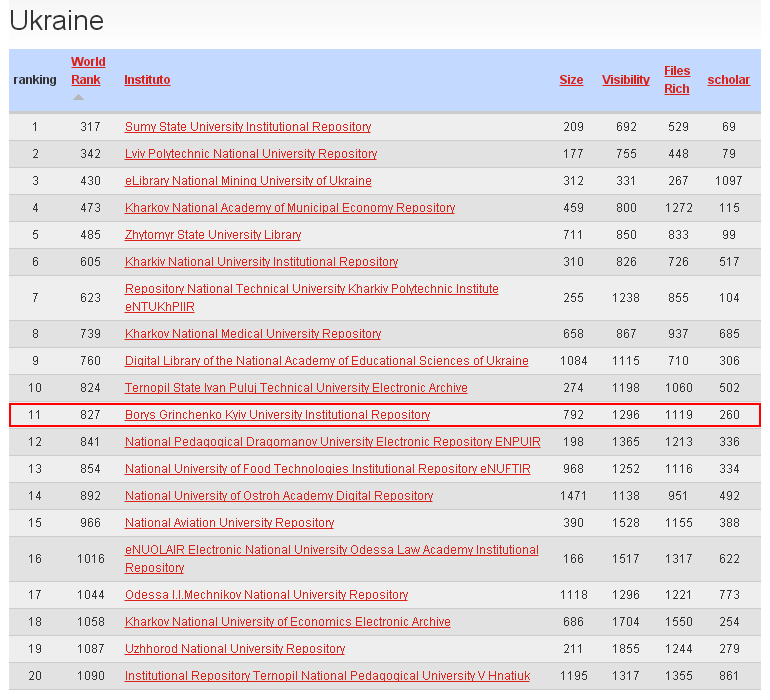This screenshot has height=700, width=770.
Task: Open Kharkov National University of Economics Electronic Archive
Action: click(288, 622)
